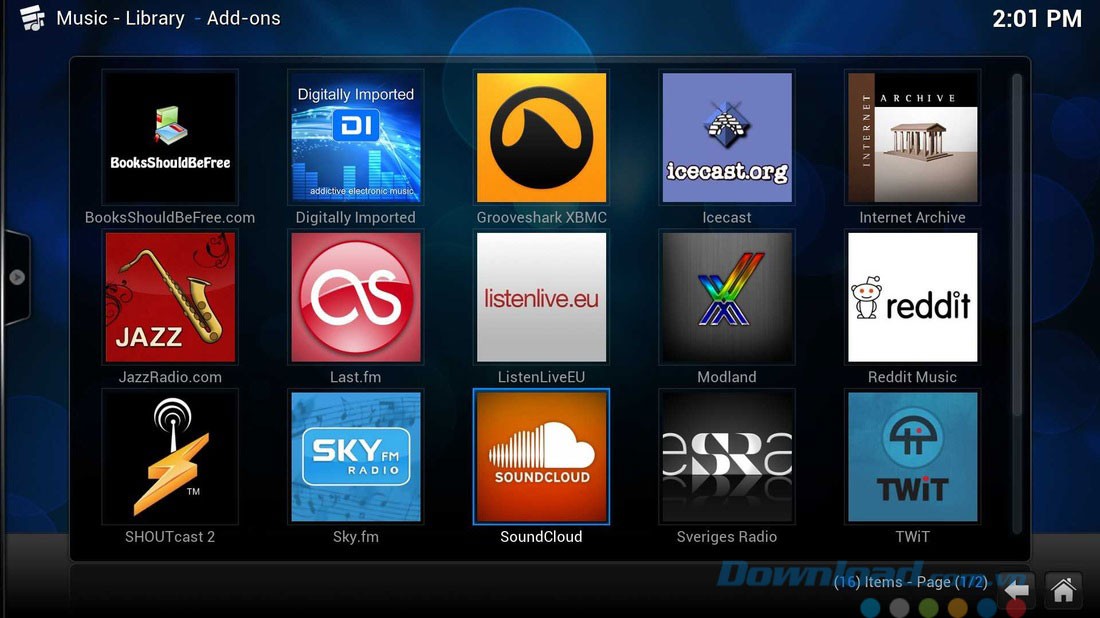Select the ListenLiveEU add-on tile
This screenshot has height=618, width=1100.
coord(541,297)
